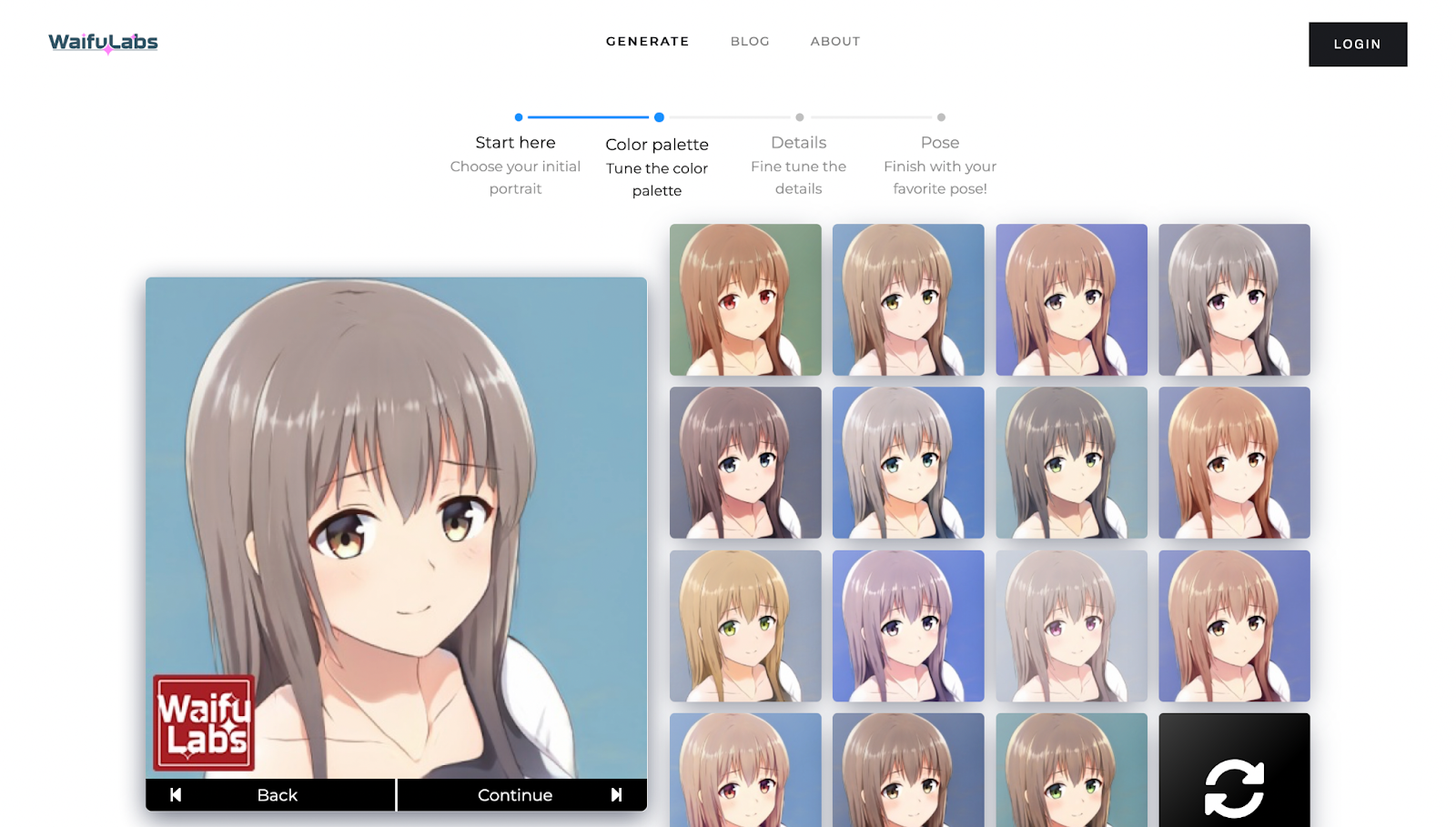Select the Color palette step dot

(659, 117)
